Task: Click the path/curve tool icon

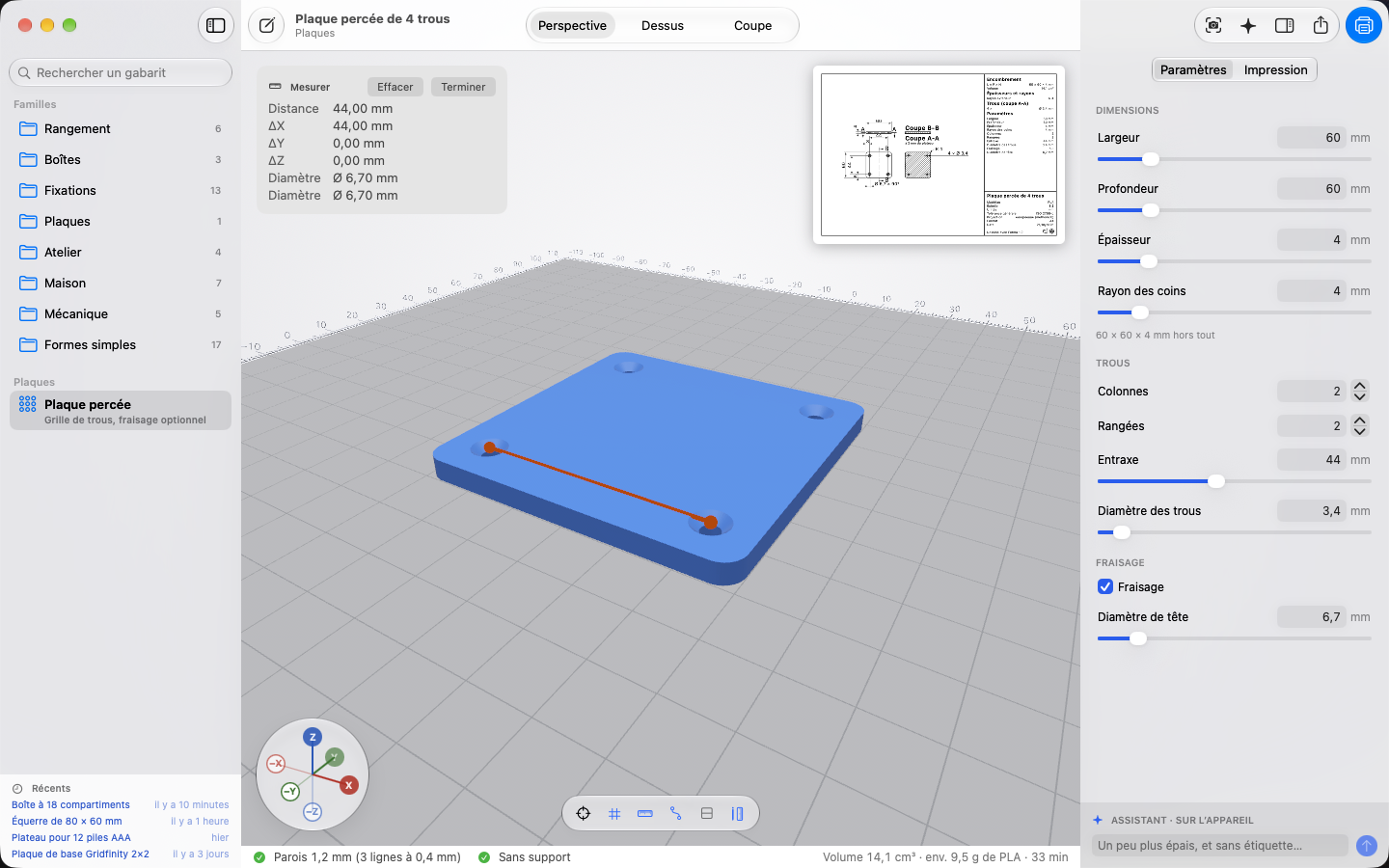Action: coord(676,813)
